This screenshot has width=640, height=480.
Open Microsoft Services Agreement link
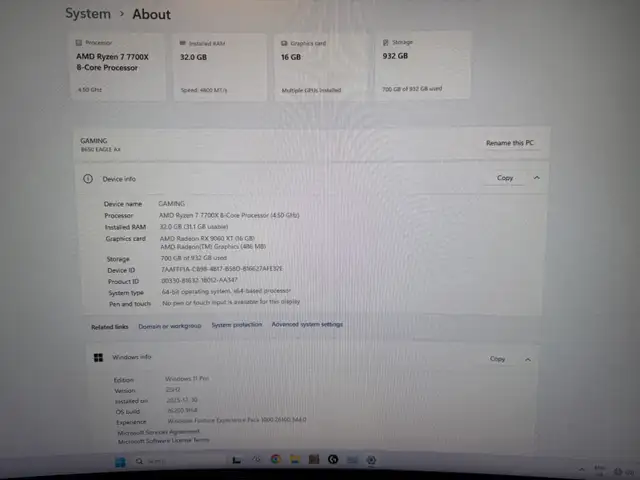point(158,432)
